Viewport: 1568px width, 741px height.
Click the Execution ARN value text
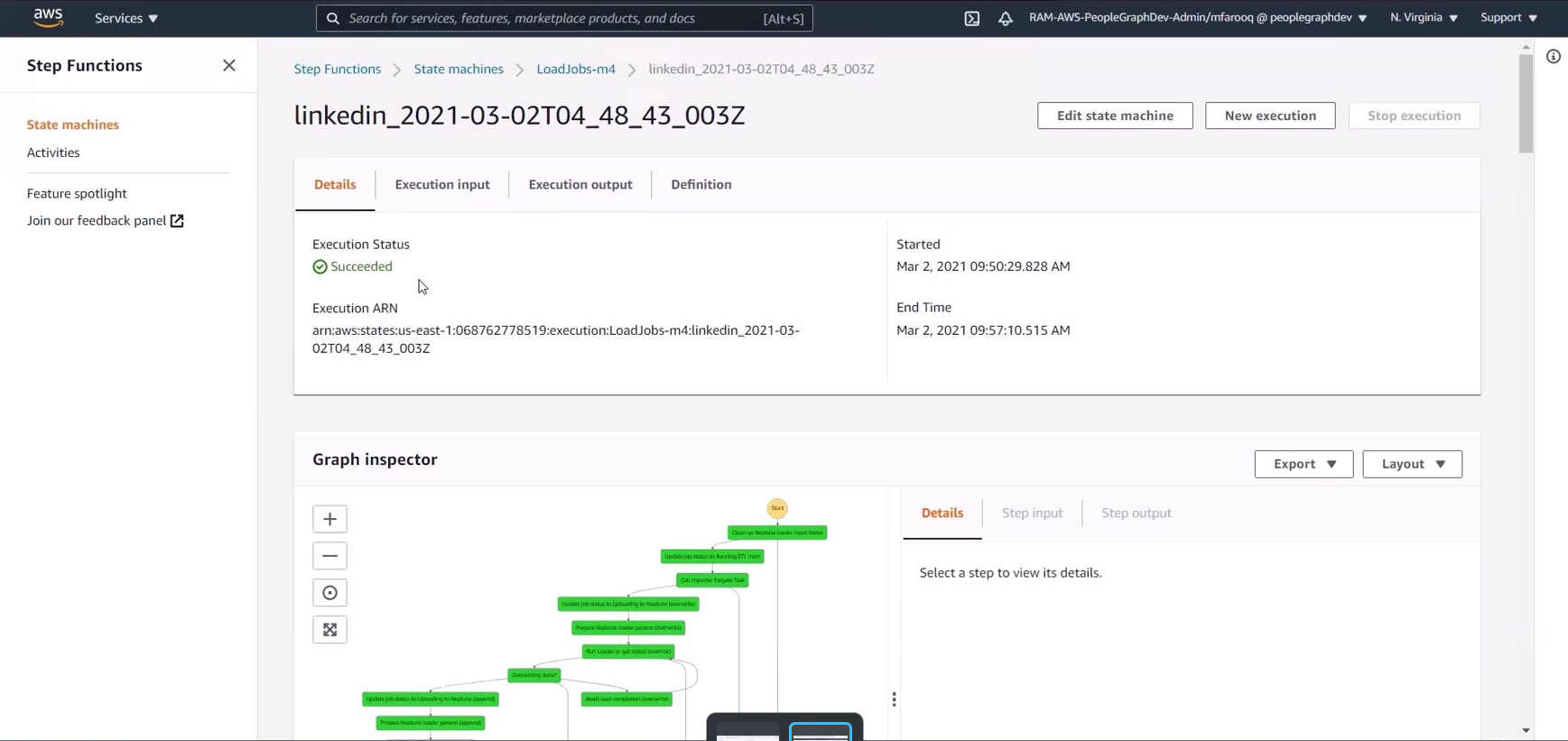tap(556, 339)
